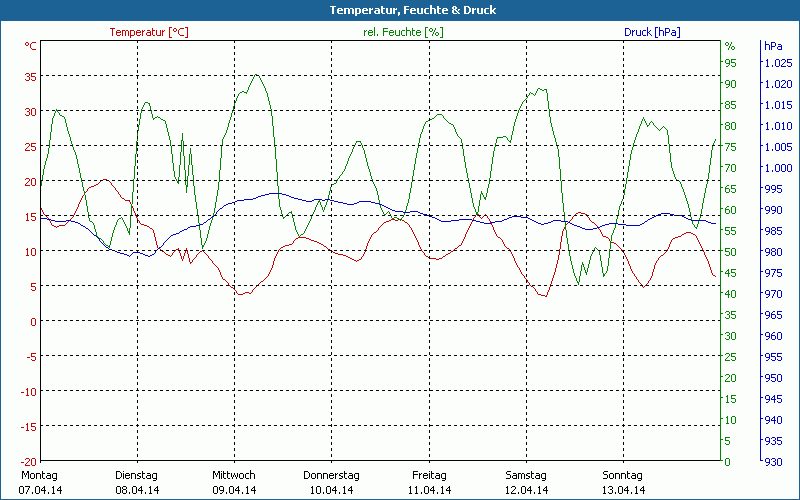
Task: Click the '-10' temperature axis value
Action: point(29,392)
